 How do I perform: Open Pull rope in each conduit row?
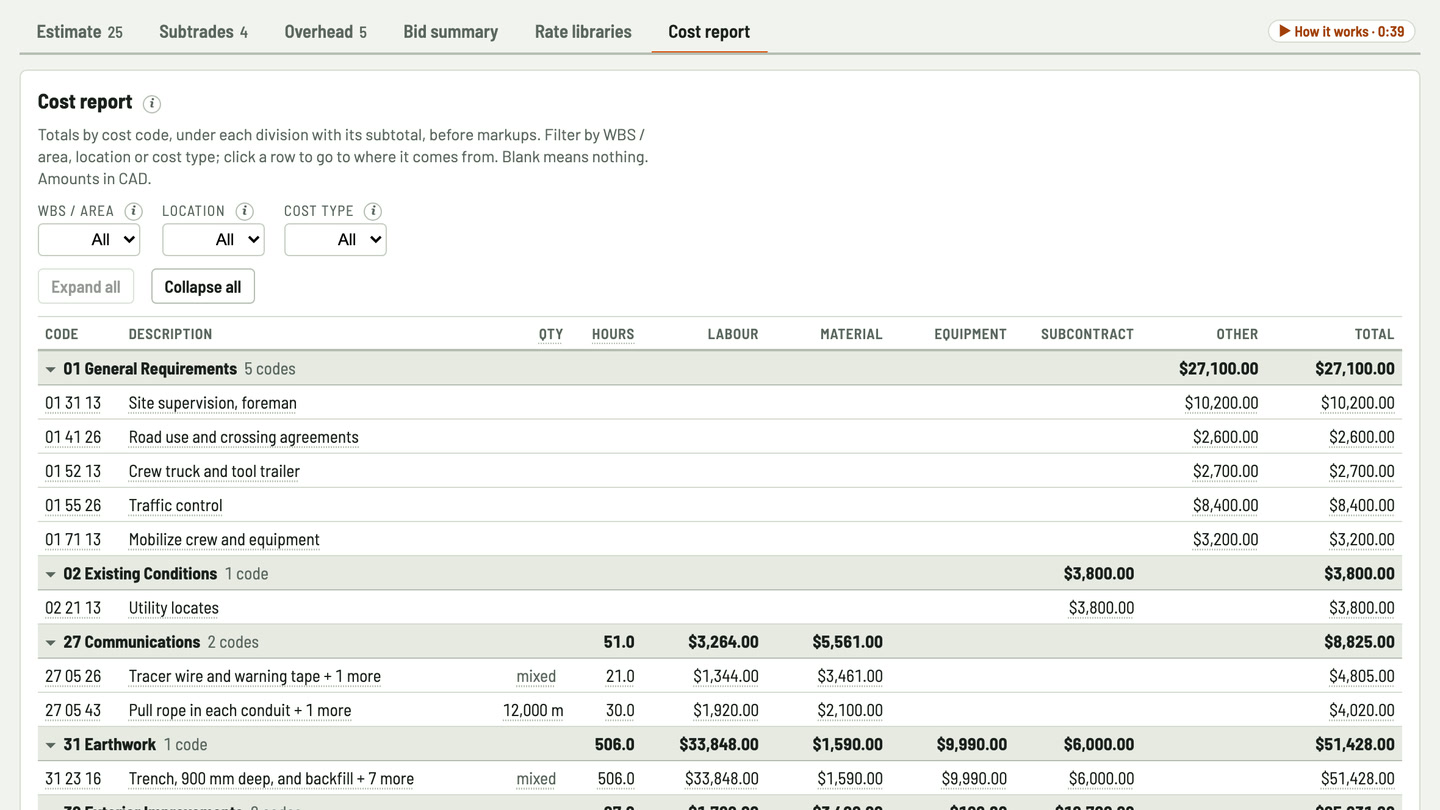pyautogui.click(x=720, y=710)
